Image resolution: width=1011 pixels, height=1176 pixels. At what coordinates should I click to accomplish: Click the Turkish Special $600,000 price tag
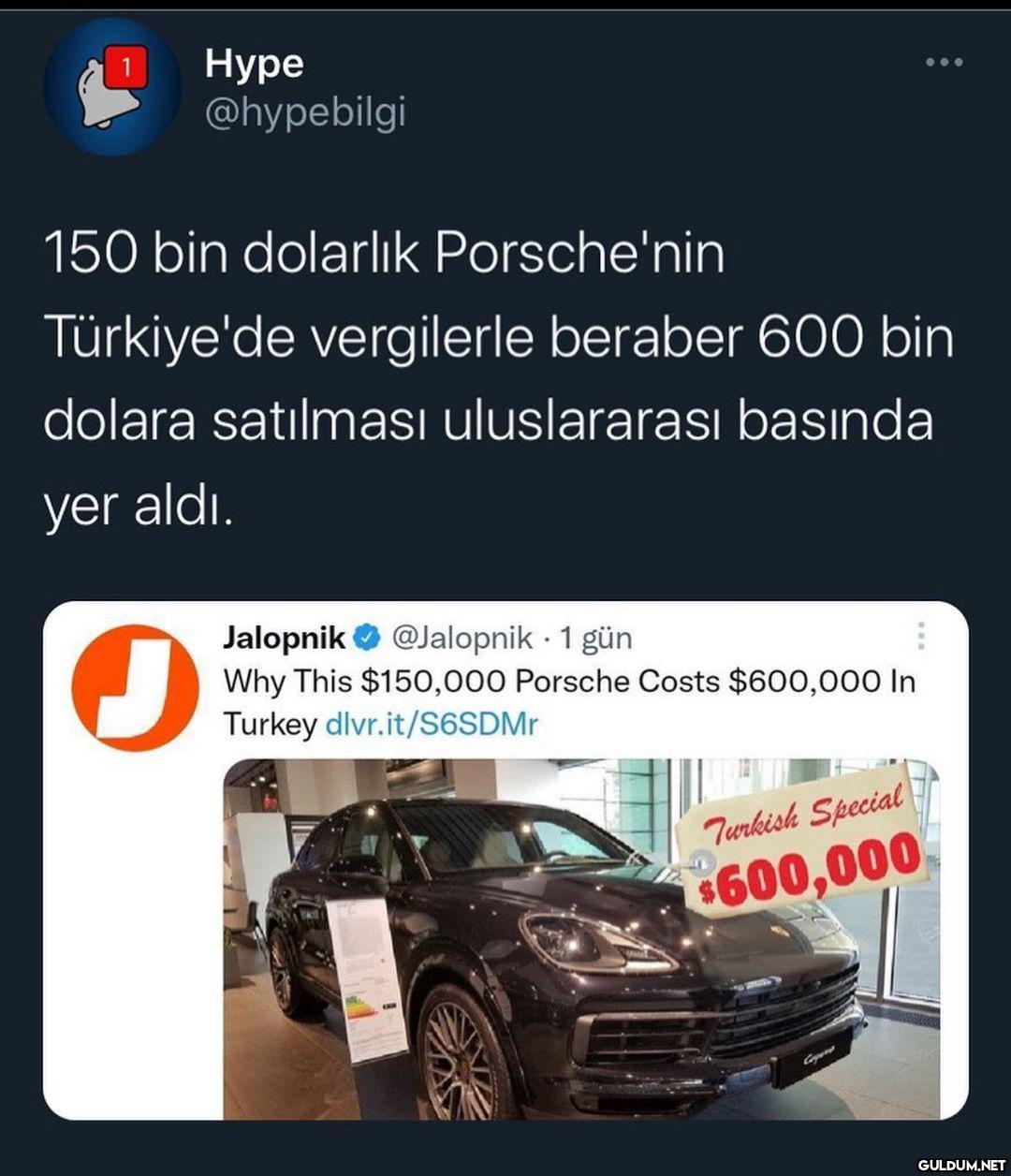click(x=801, y=839)
